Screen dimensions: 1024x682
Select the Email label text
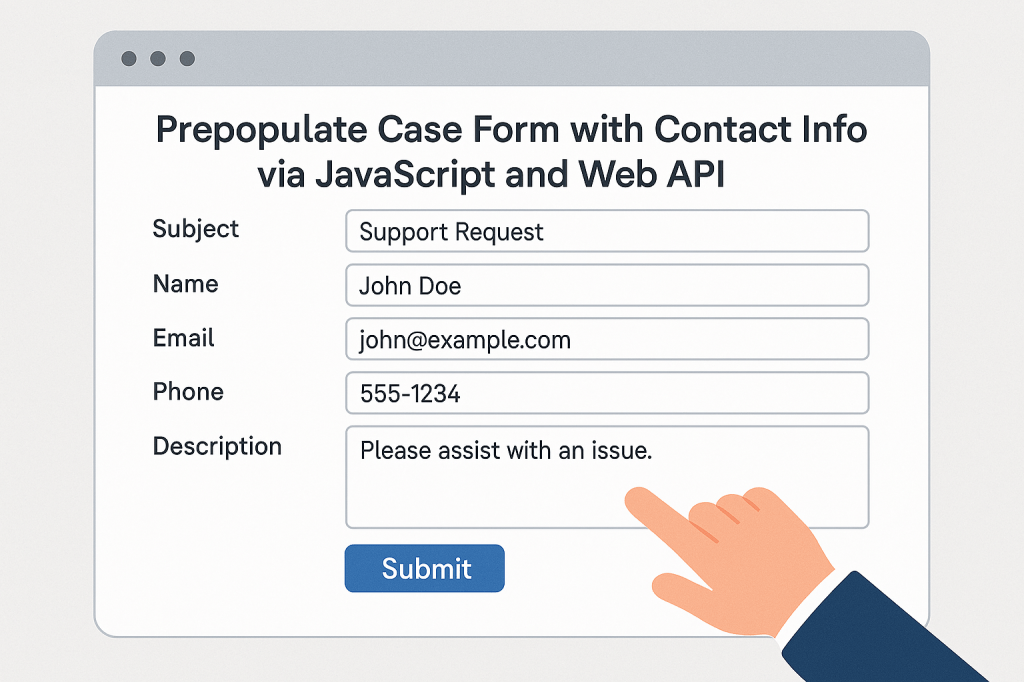click(183, 338)
